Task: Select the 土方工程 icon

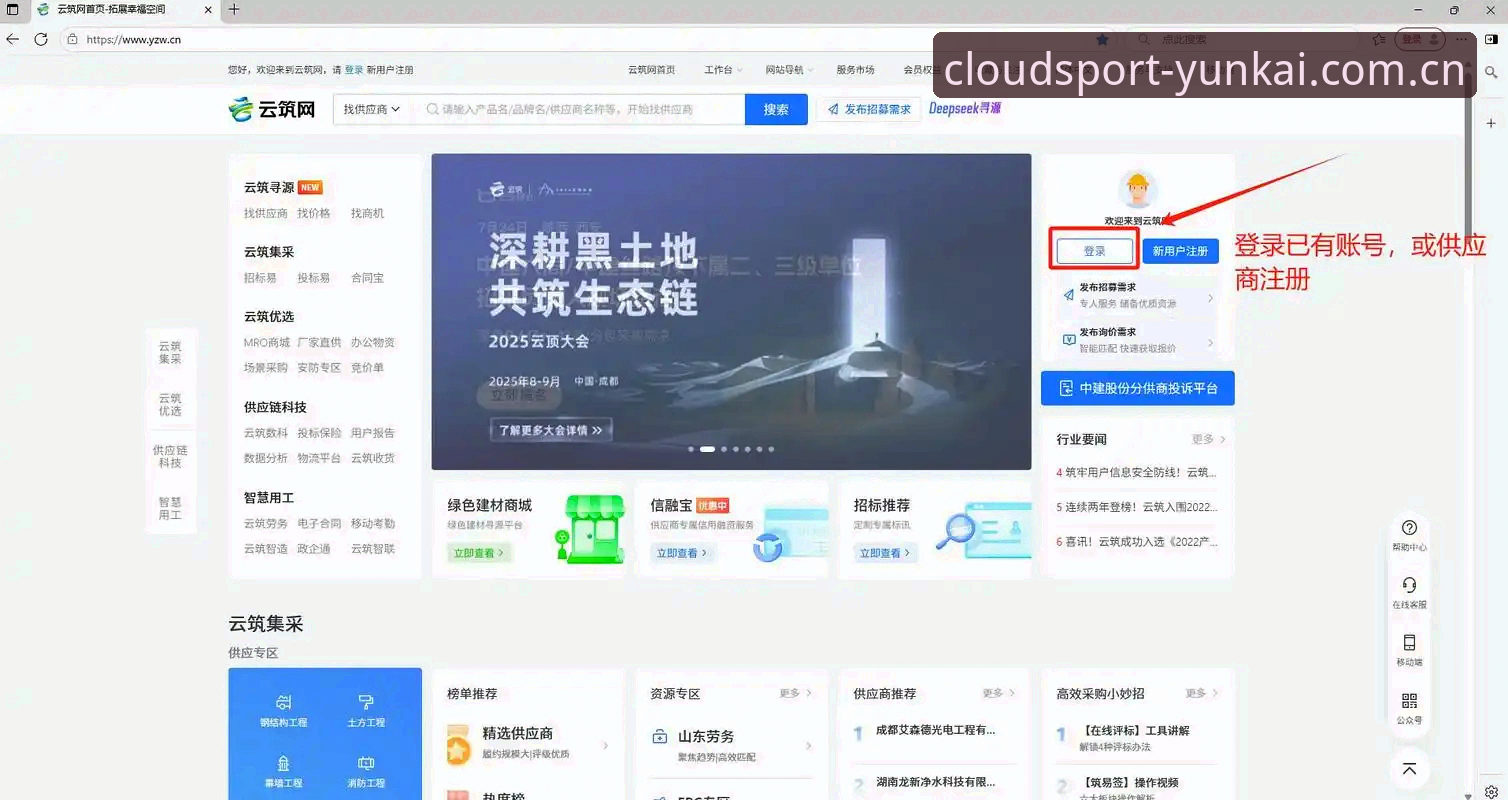Action: tap(366, 702)
